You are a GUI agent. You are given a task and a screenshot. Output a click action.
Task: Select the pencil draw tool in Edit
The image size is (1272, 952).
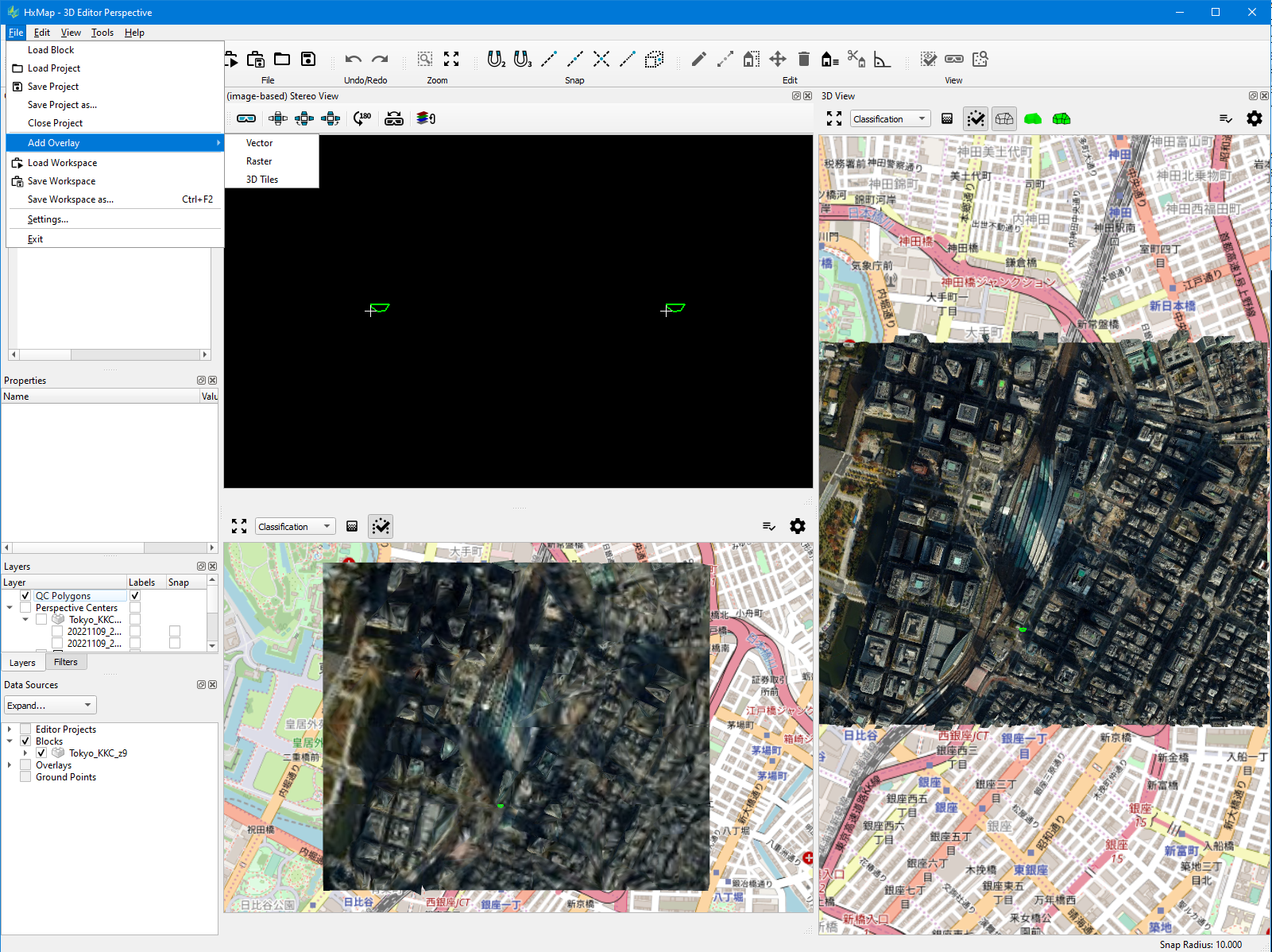tap(698, 60)
